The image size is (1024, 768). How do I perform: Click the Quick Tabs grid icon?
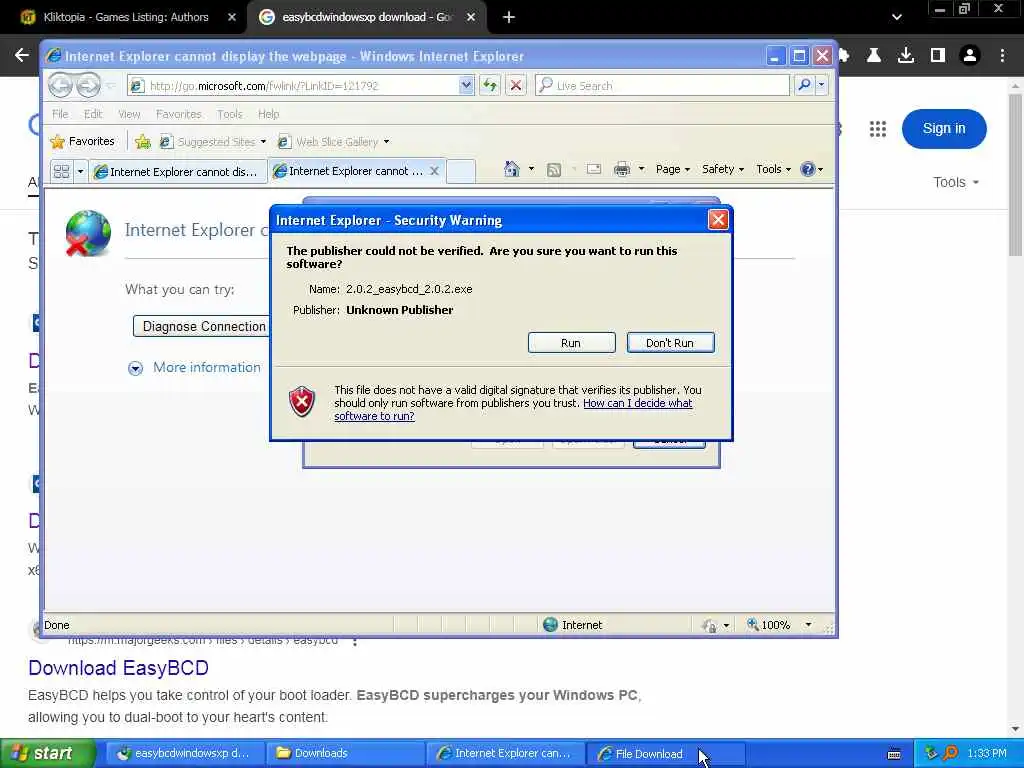click(x=61, y=172)
